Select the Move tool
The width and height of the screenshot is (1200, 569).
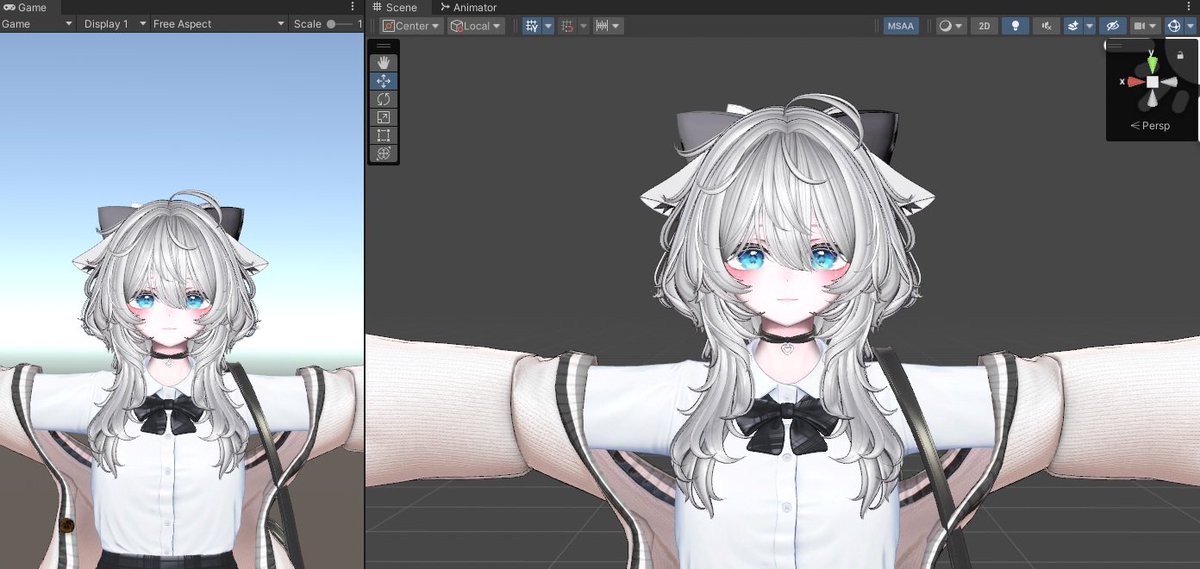click(383, 81)
